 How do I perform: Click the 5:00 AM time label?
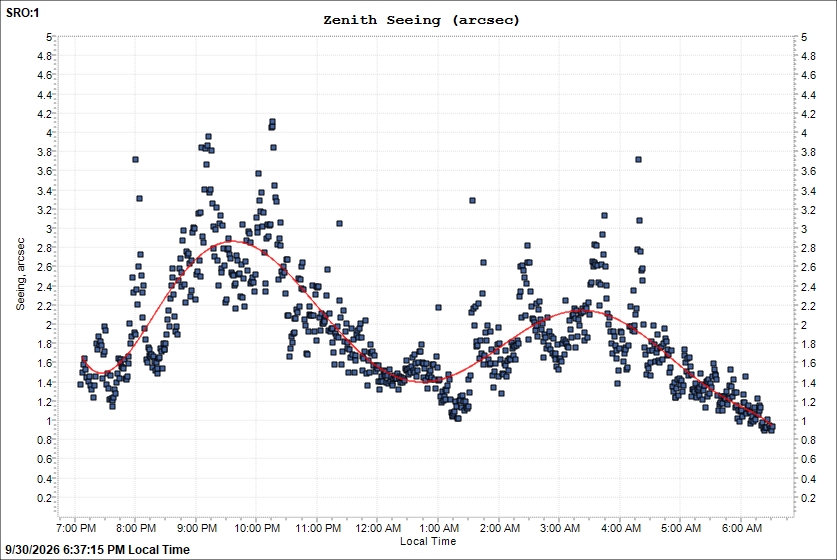tap(681, 528)
